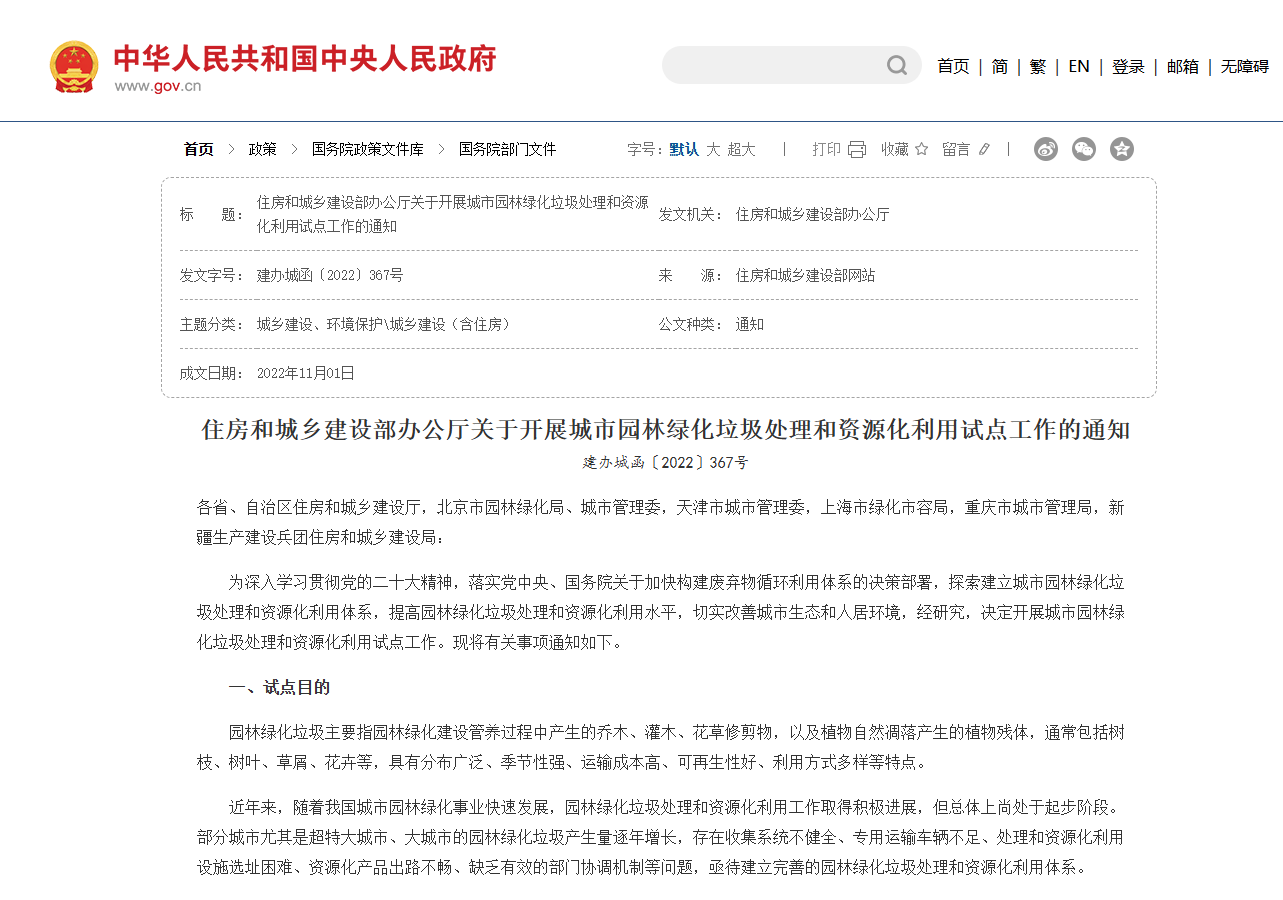Share to Qzone star icon
Viewport: 1283px width, 900px height.
(x=1122, y=150)
